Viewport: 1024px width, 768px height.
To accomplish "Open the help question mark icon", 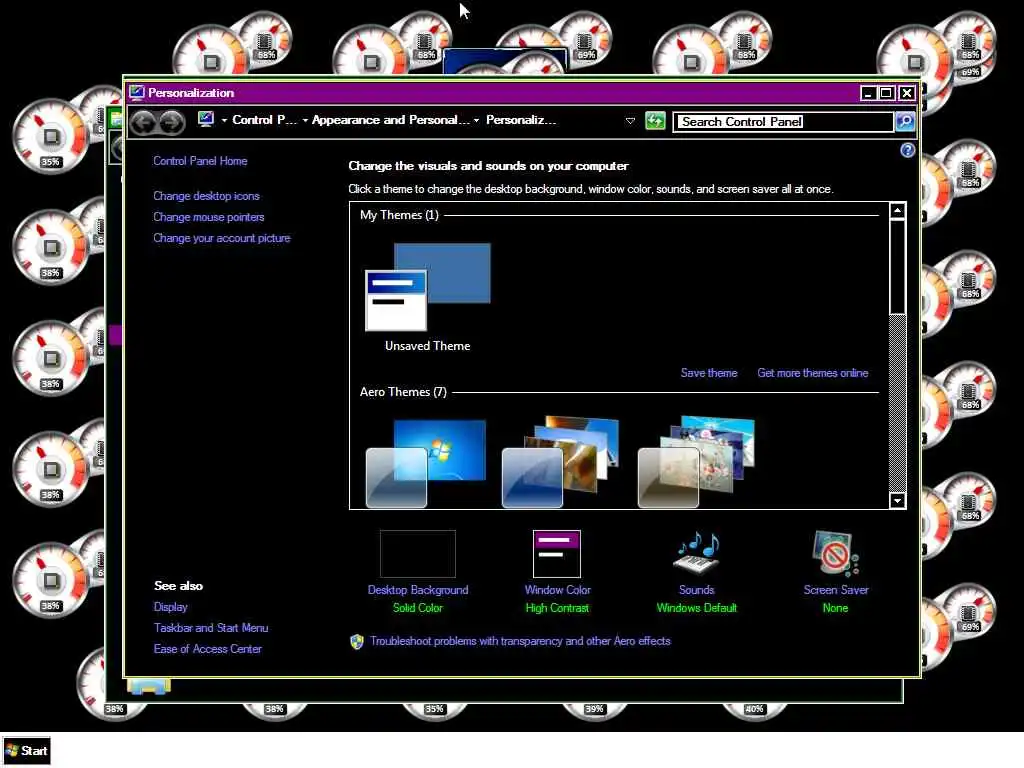I will [x=907, y=151].
